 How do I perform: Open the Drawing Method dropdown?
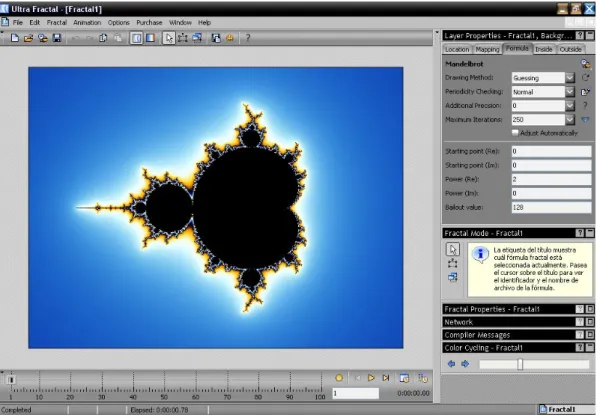coord(570,78)
